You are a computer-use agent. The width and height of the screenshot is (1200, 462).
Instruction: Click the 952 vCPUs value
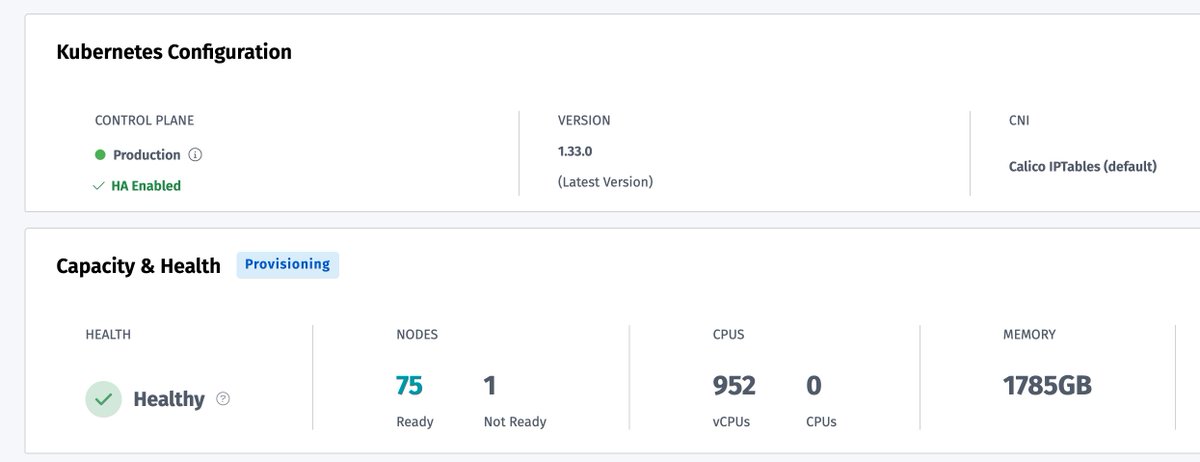734,385
